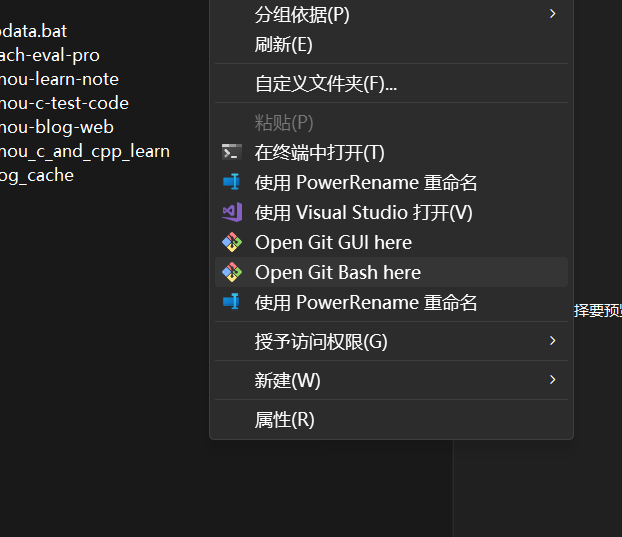Screen dimensions: 622x537
Task: Click the Git icon next to Open Git GUI here
Action: [232, 243]
